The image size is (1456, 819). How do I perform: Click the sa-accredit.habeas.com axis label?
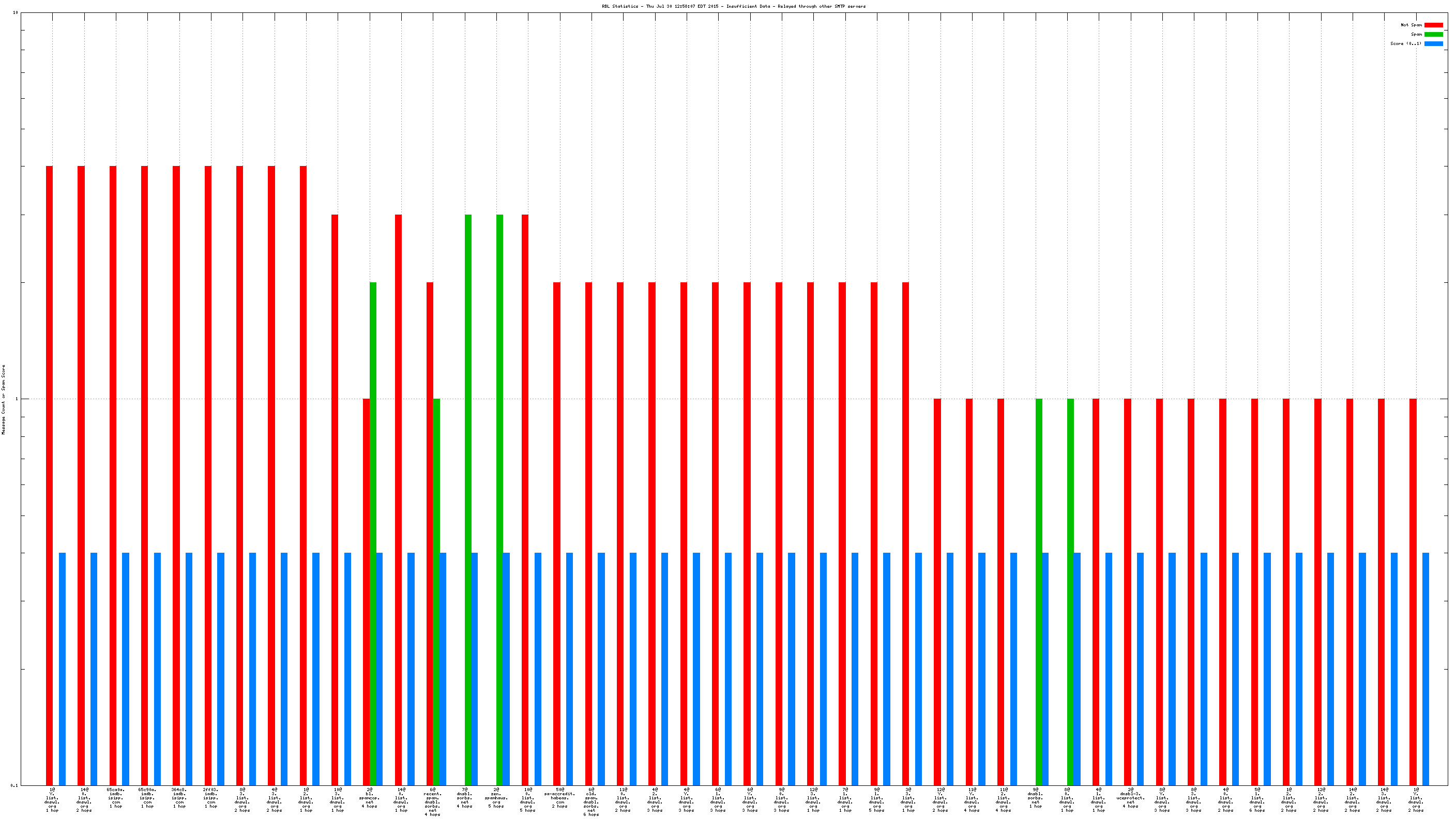(559, 797)
